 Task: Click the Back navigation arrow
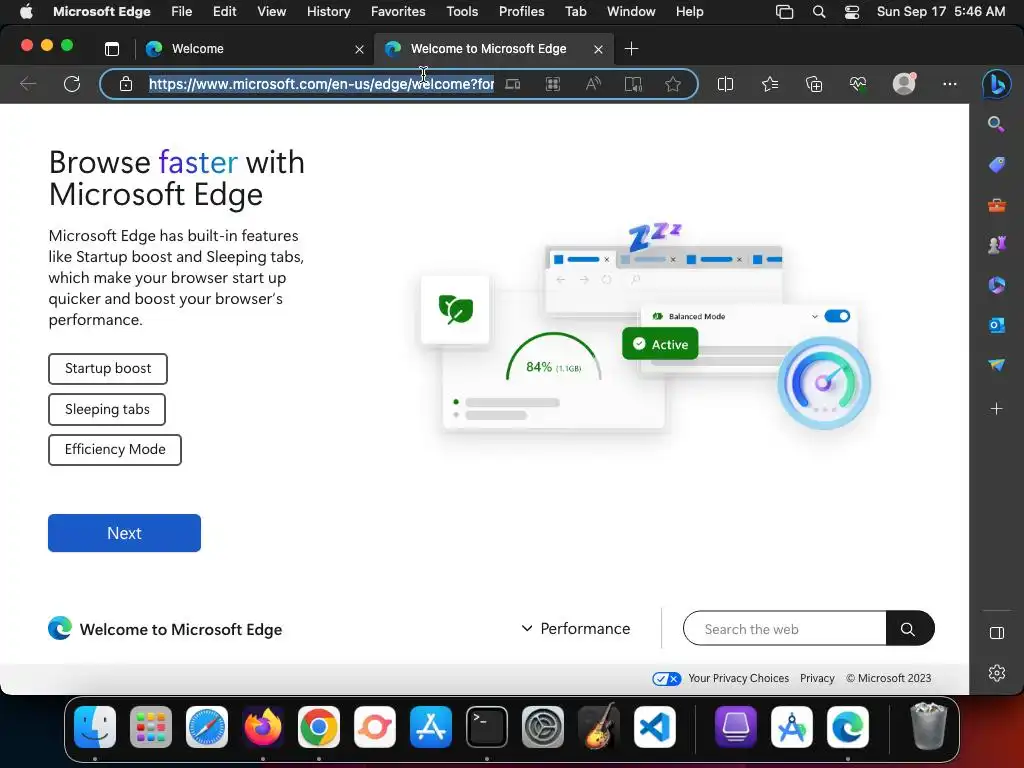tap(28, 84)
